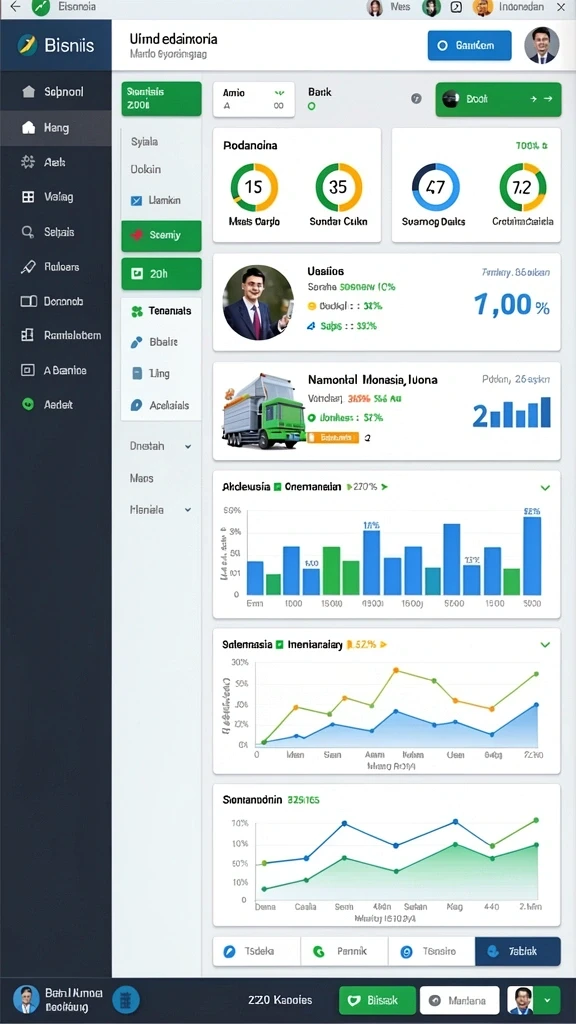Toggle the Bank green radio indicator

(x=312, y=106)
